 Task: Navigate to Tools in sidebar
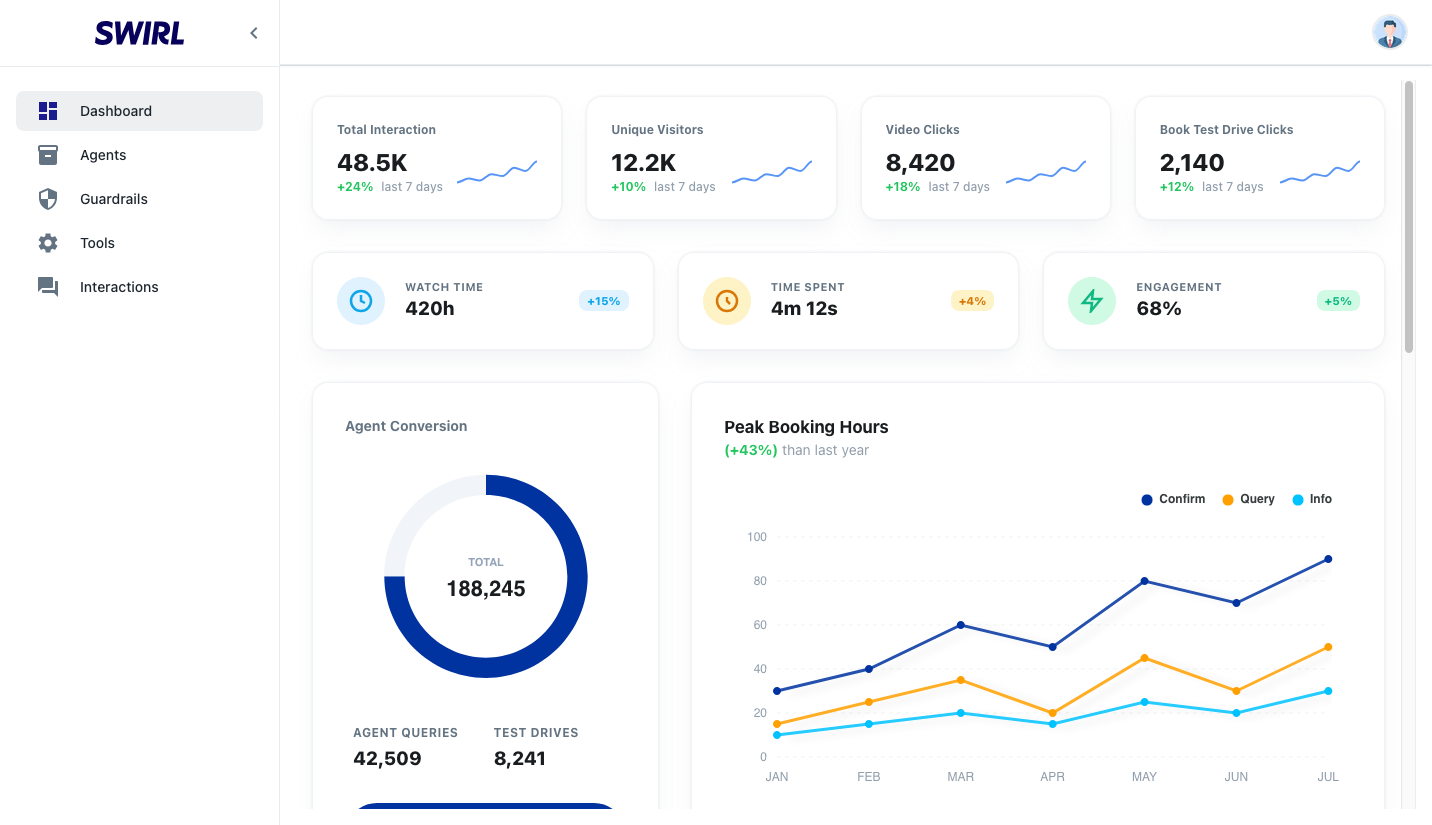point(139,243)
